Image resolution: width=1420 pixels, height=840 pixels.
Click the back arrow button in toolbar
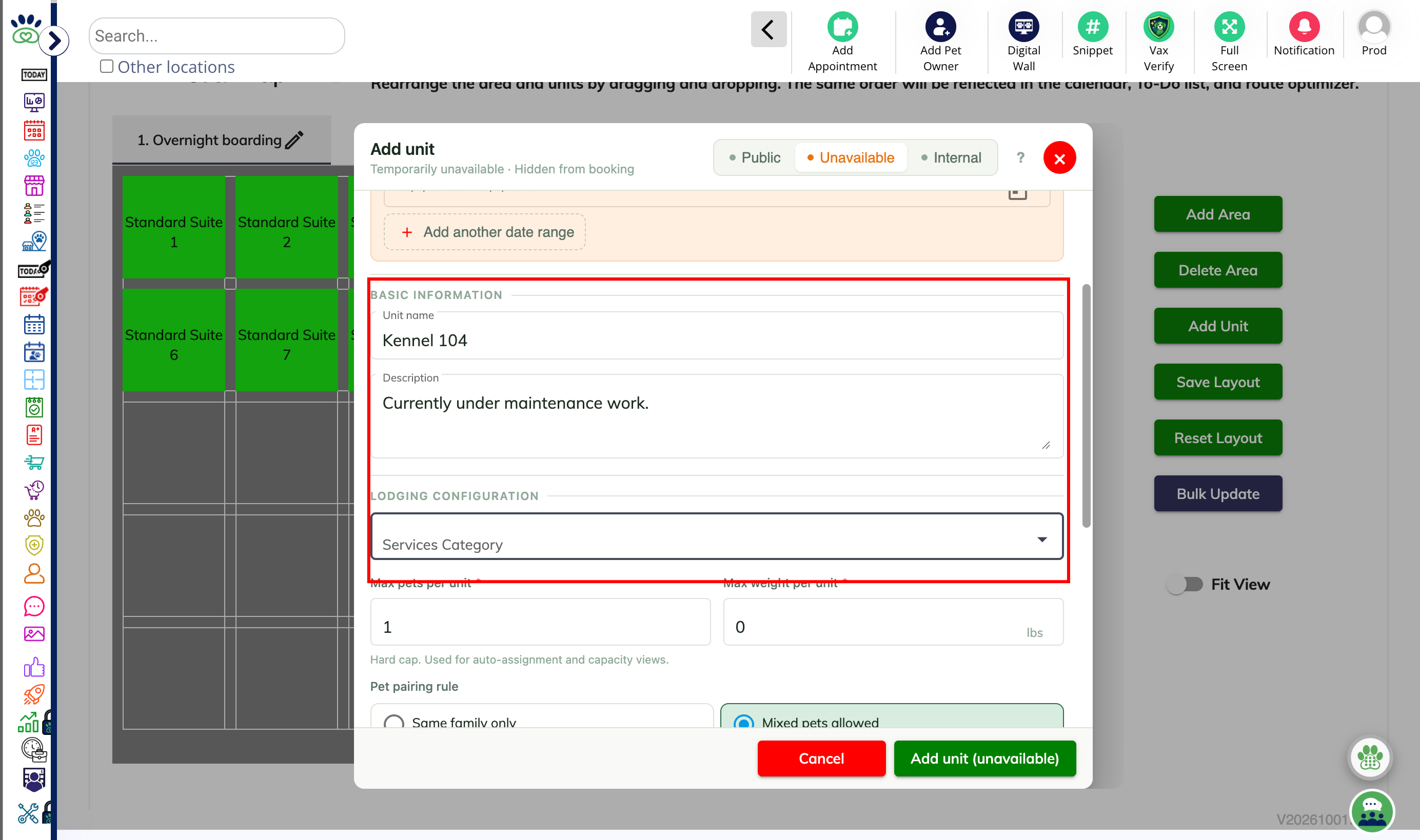(x=768, y=29)
